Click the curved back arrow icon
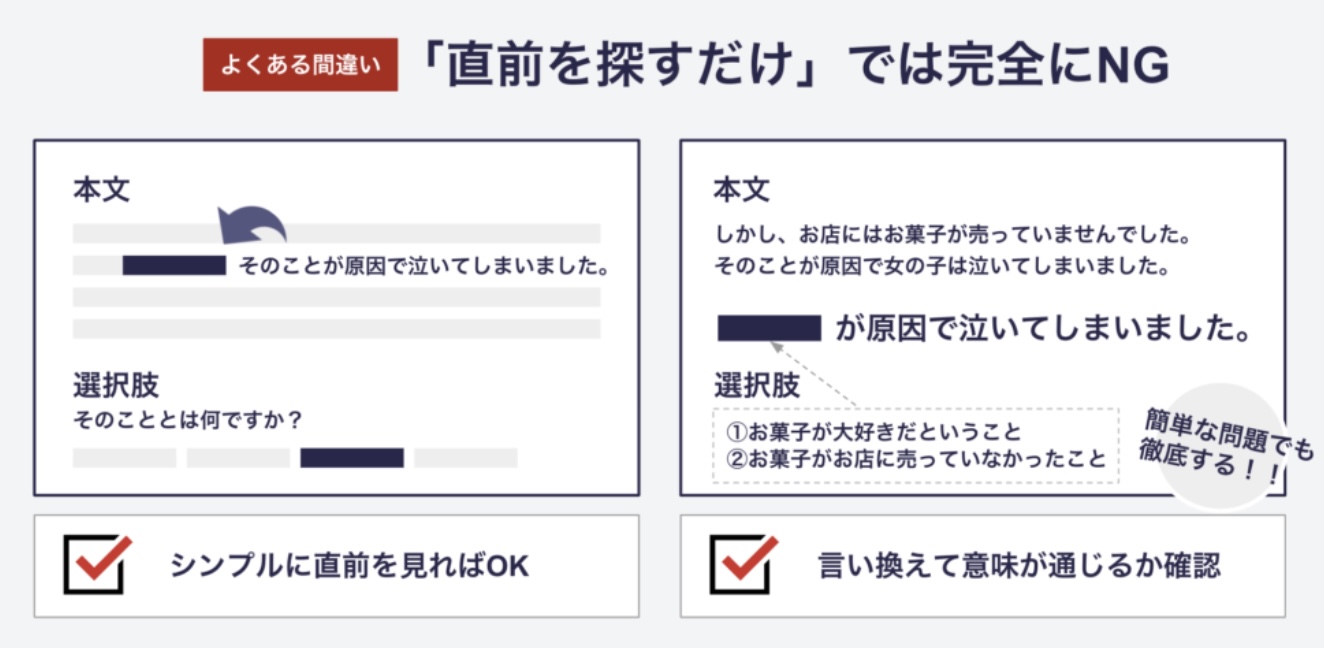The image size is (1324, 648). point(252,225)
